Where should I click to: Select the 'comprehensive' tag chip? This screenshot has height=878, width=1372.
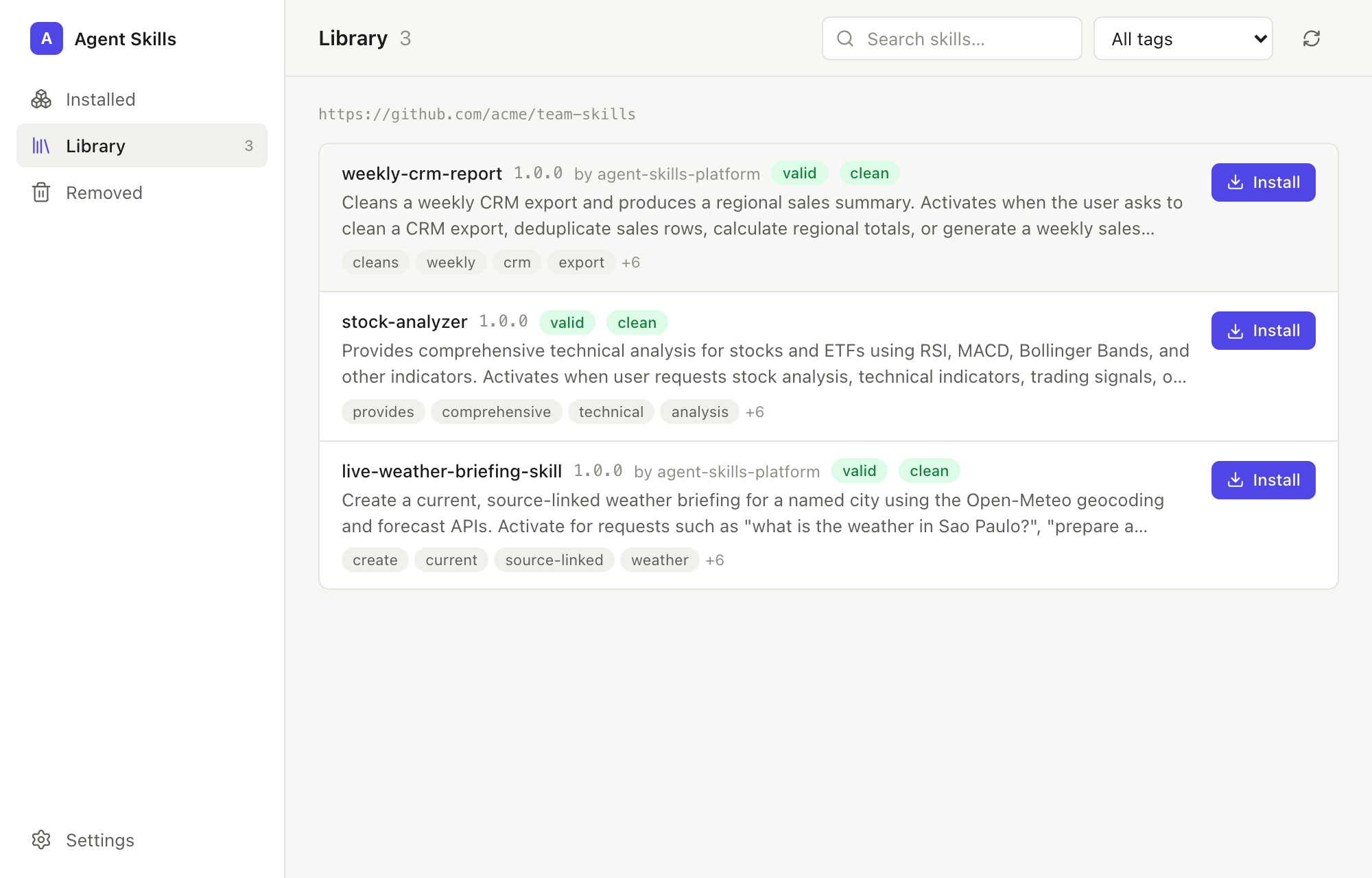[x=497, y=412]
